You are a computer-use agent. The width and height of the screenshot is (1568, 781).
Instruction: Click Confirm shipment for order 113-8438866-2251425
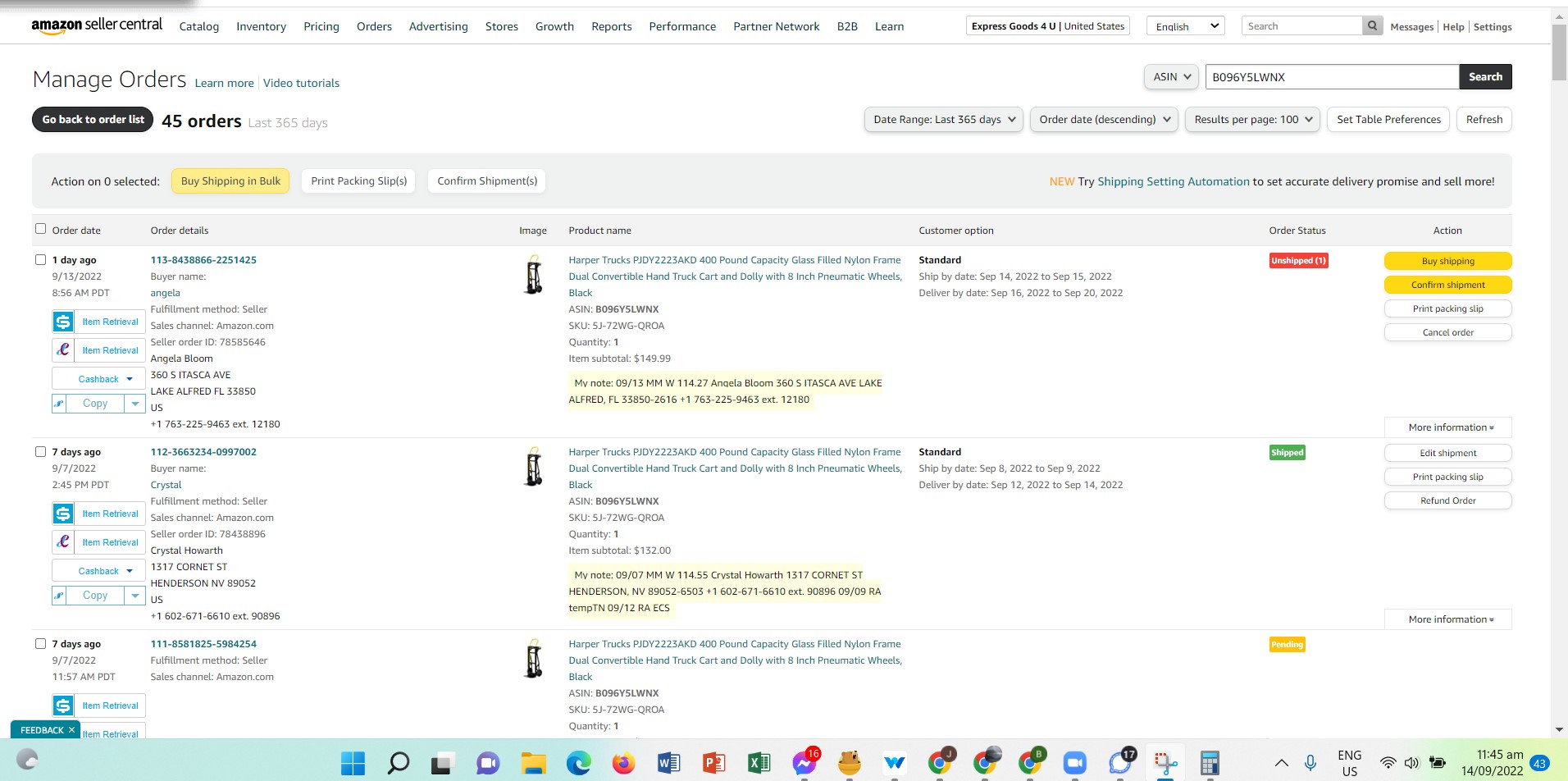click(x=1448, y=285)
